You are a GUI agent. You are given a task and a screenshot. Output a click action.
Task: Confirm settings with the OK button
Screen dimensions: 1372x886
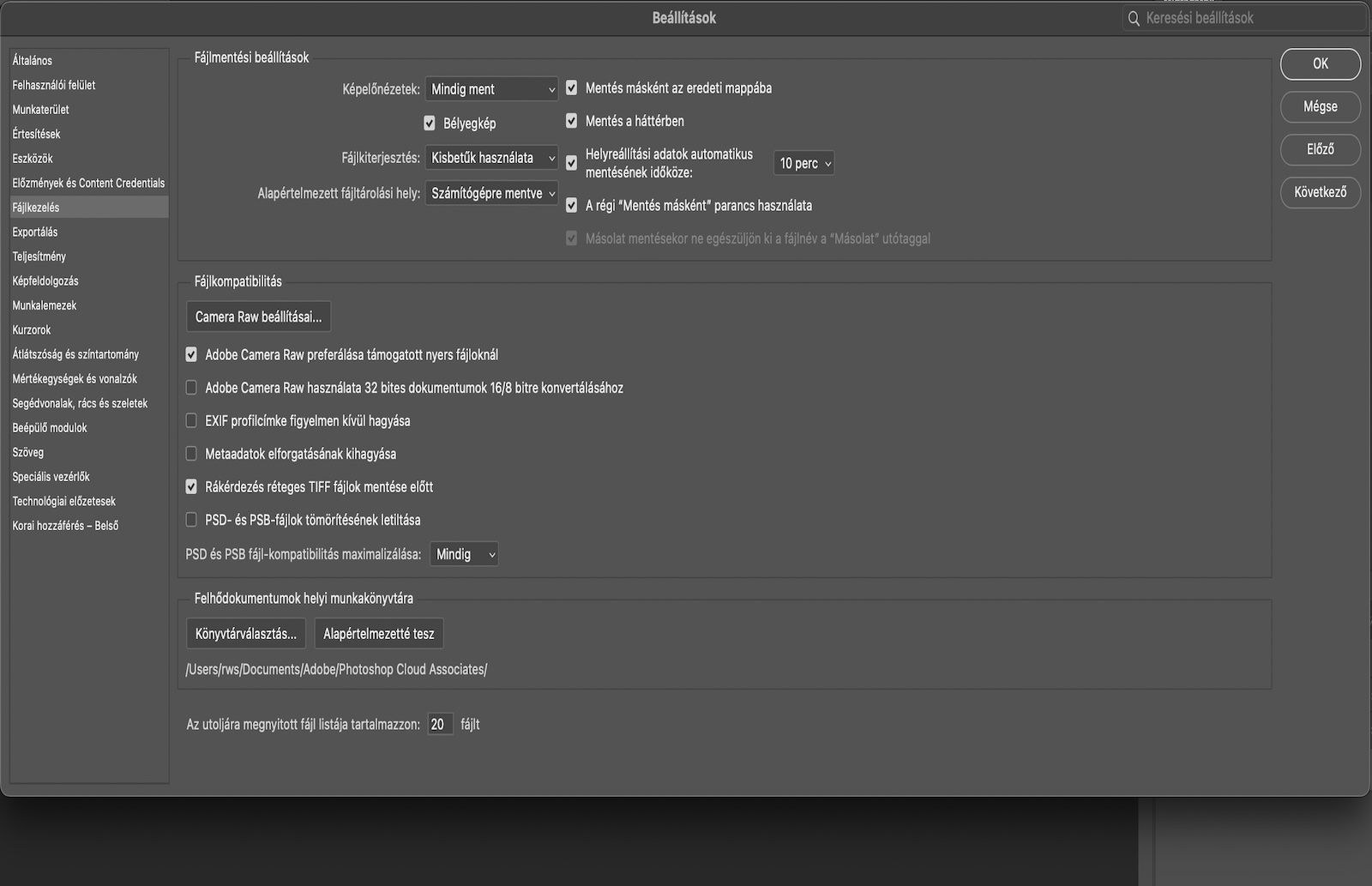click(1320, 63)
